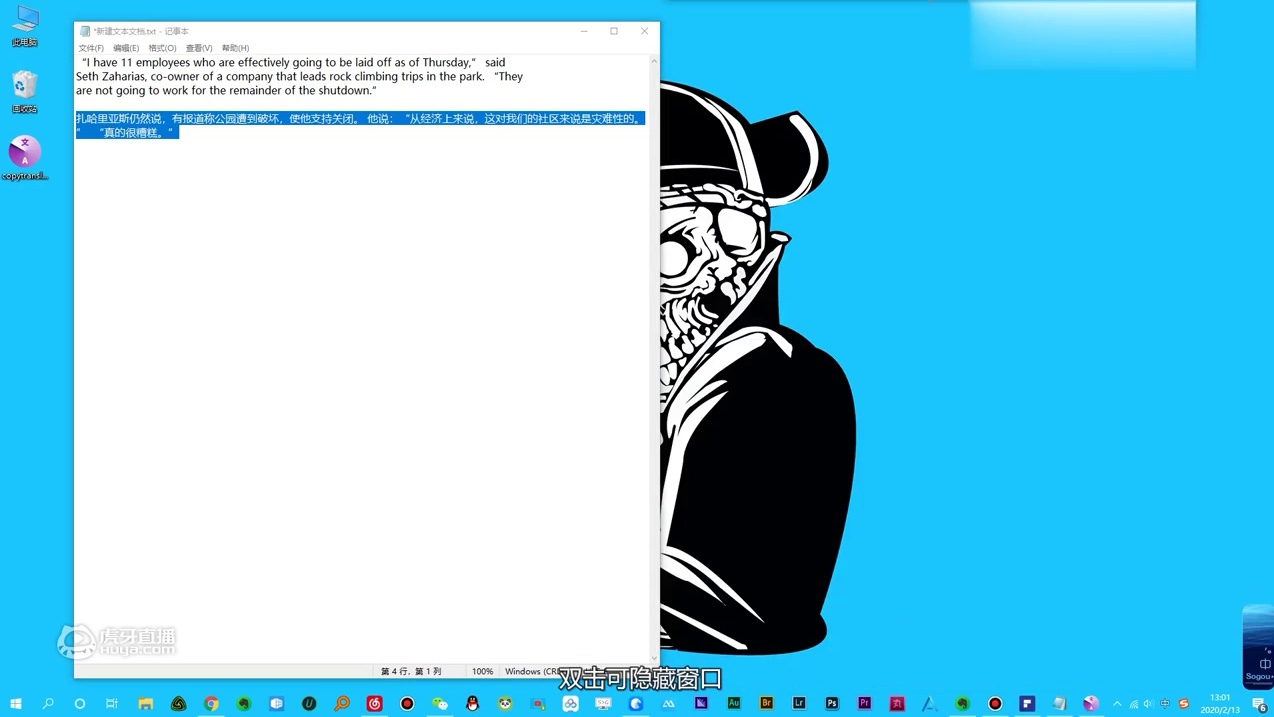
Task: Launch Adobe Premiere Pro from taskbar
Action: point(864,704)
